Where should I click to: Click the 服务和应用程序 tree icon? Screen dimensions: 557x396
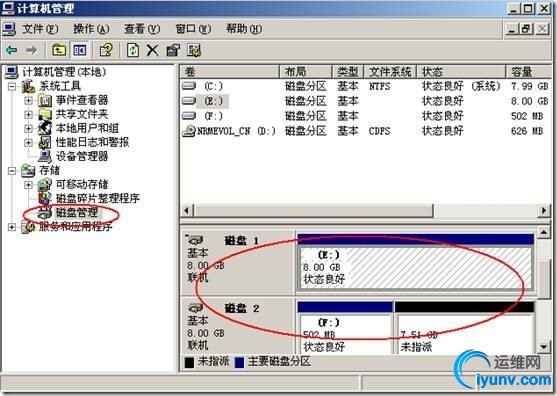[28, 227]
